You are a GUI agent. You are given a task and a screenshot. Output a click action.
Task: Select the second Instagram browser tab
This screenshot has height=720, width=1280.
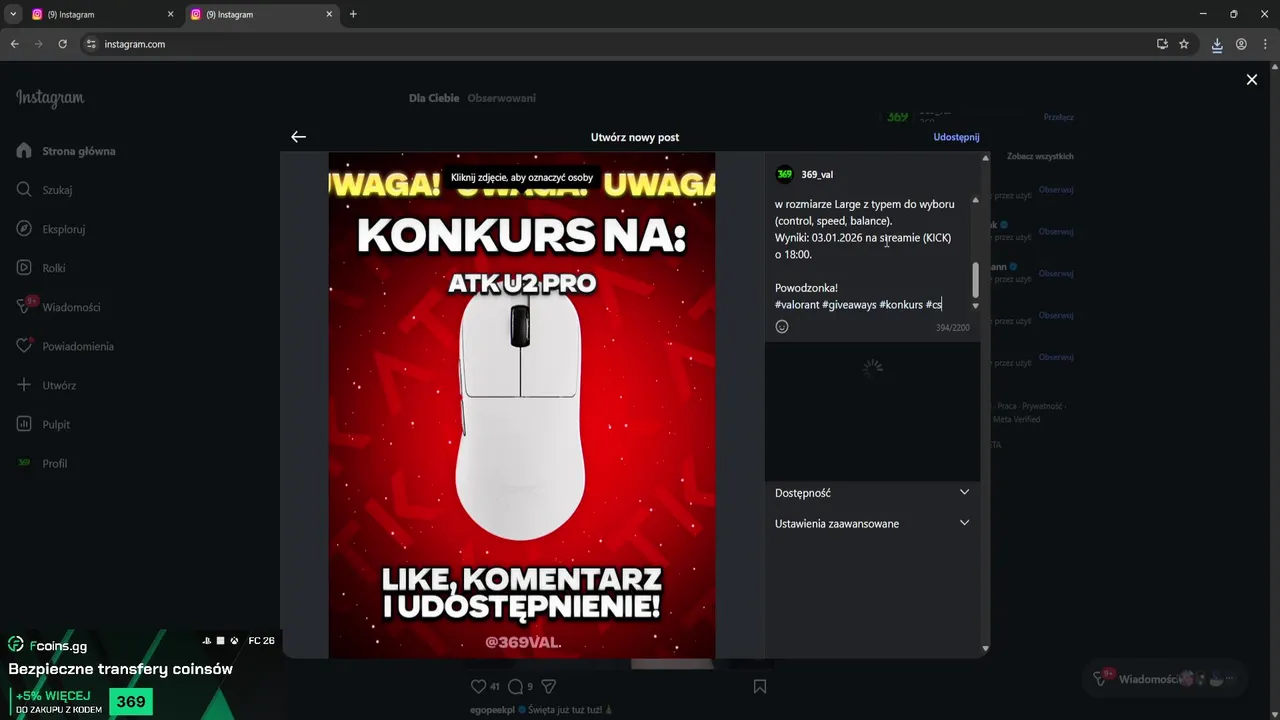click(262, 14)
